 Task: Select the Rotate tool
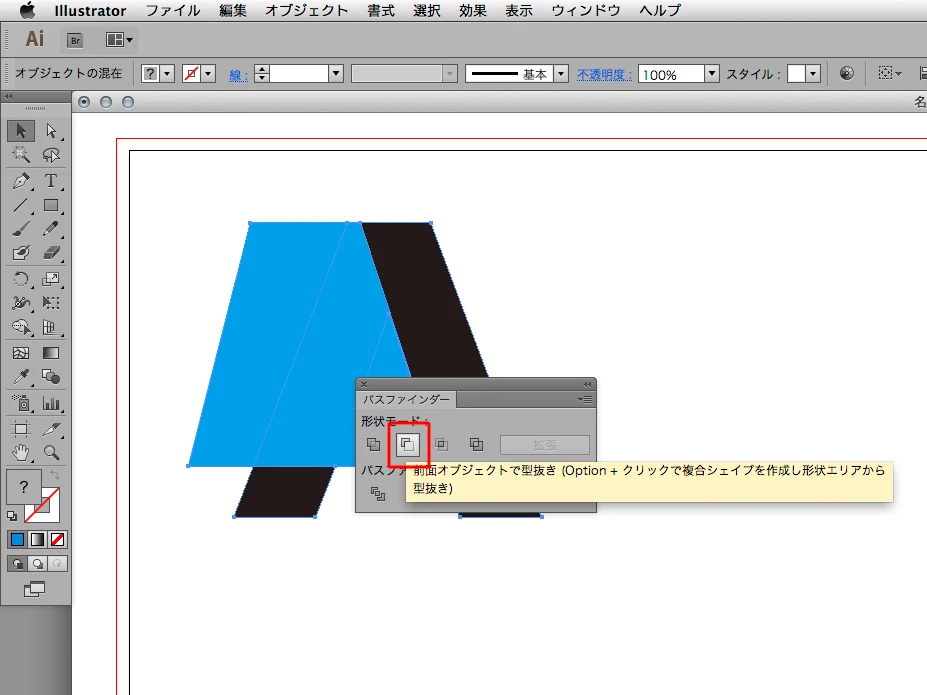pos(21,279)
